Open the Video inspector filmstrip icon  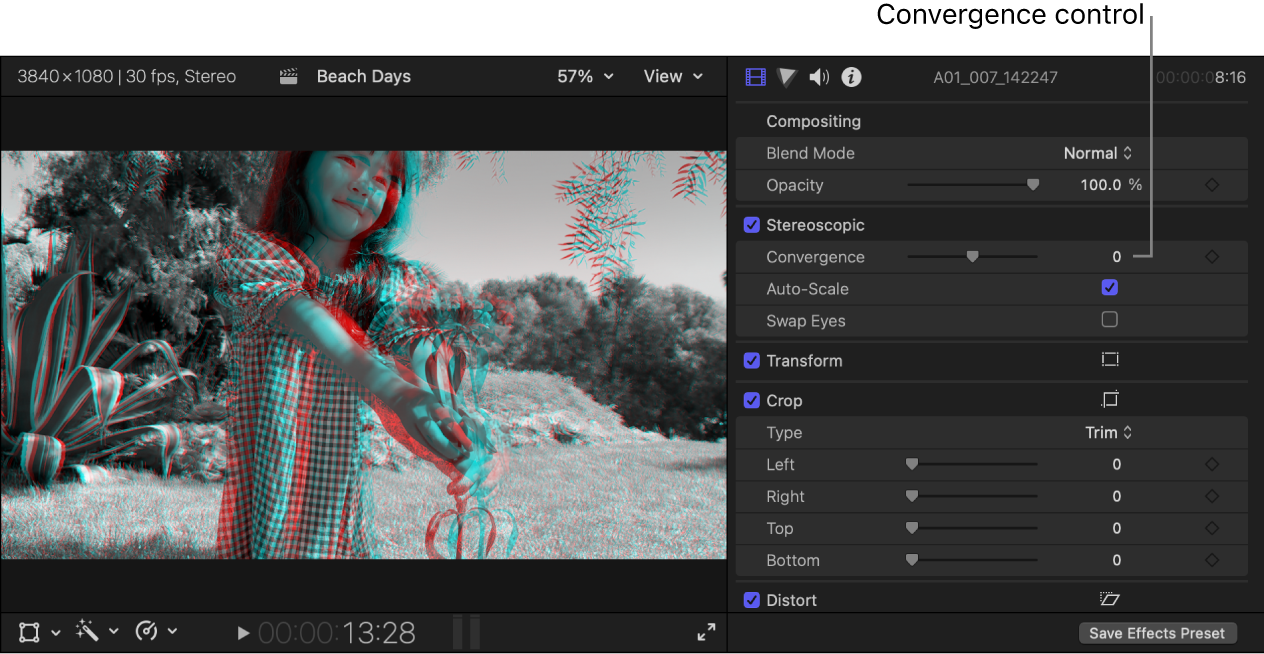[755, 76]
